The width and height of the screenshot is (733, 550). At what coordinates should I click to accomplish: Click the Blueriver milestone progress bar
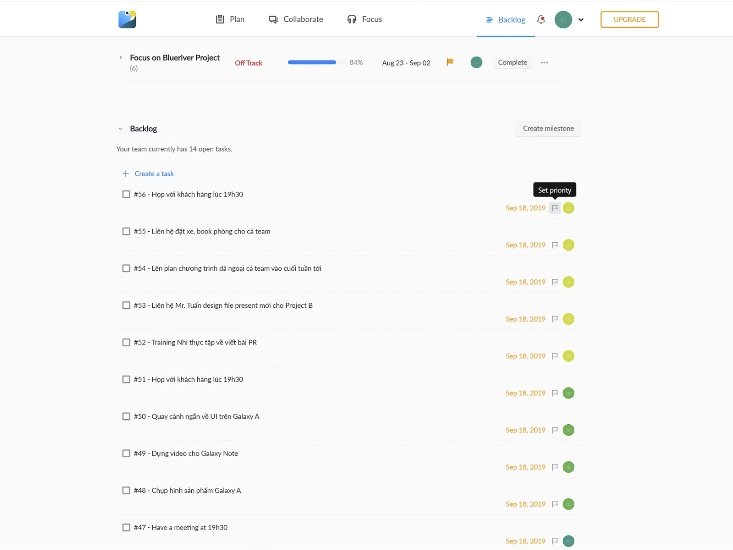315,62
